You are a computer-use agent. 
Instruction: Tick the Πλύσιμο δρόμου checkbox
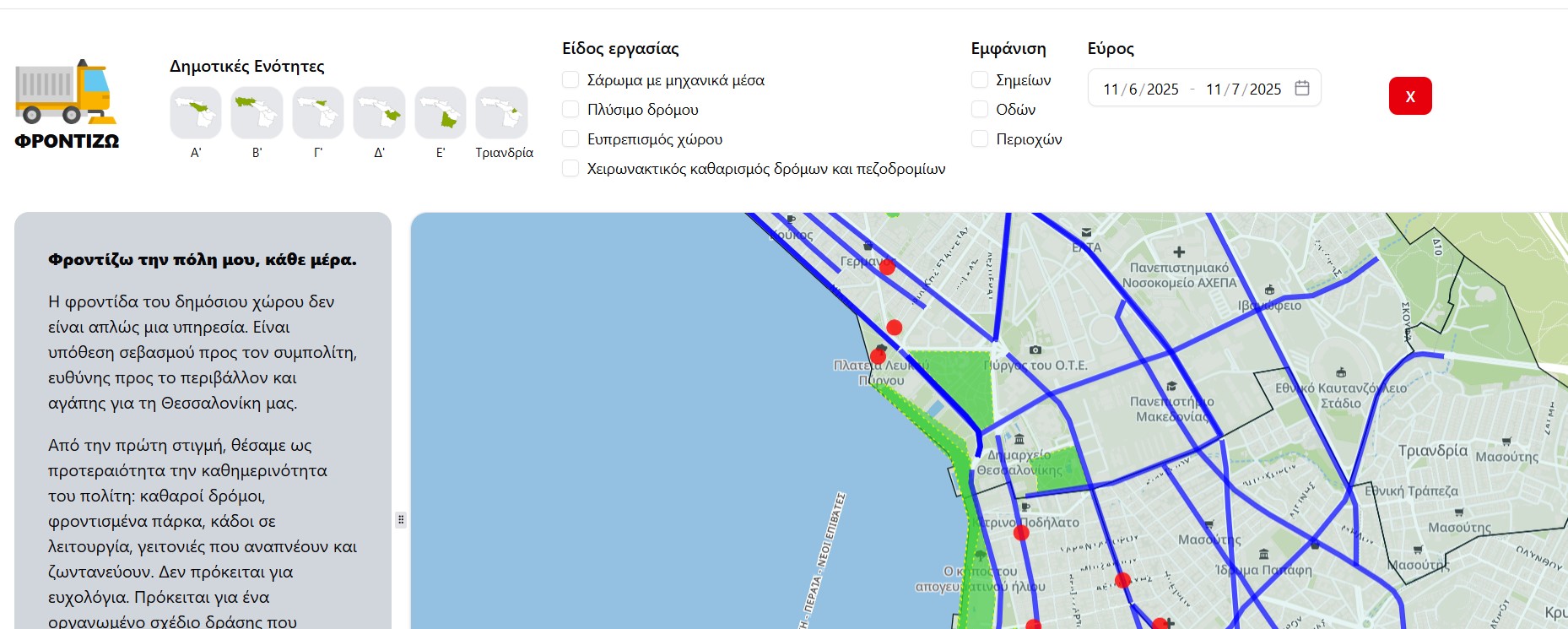pyautogui.click(x=571, y=110)
